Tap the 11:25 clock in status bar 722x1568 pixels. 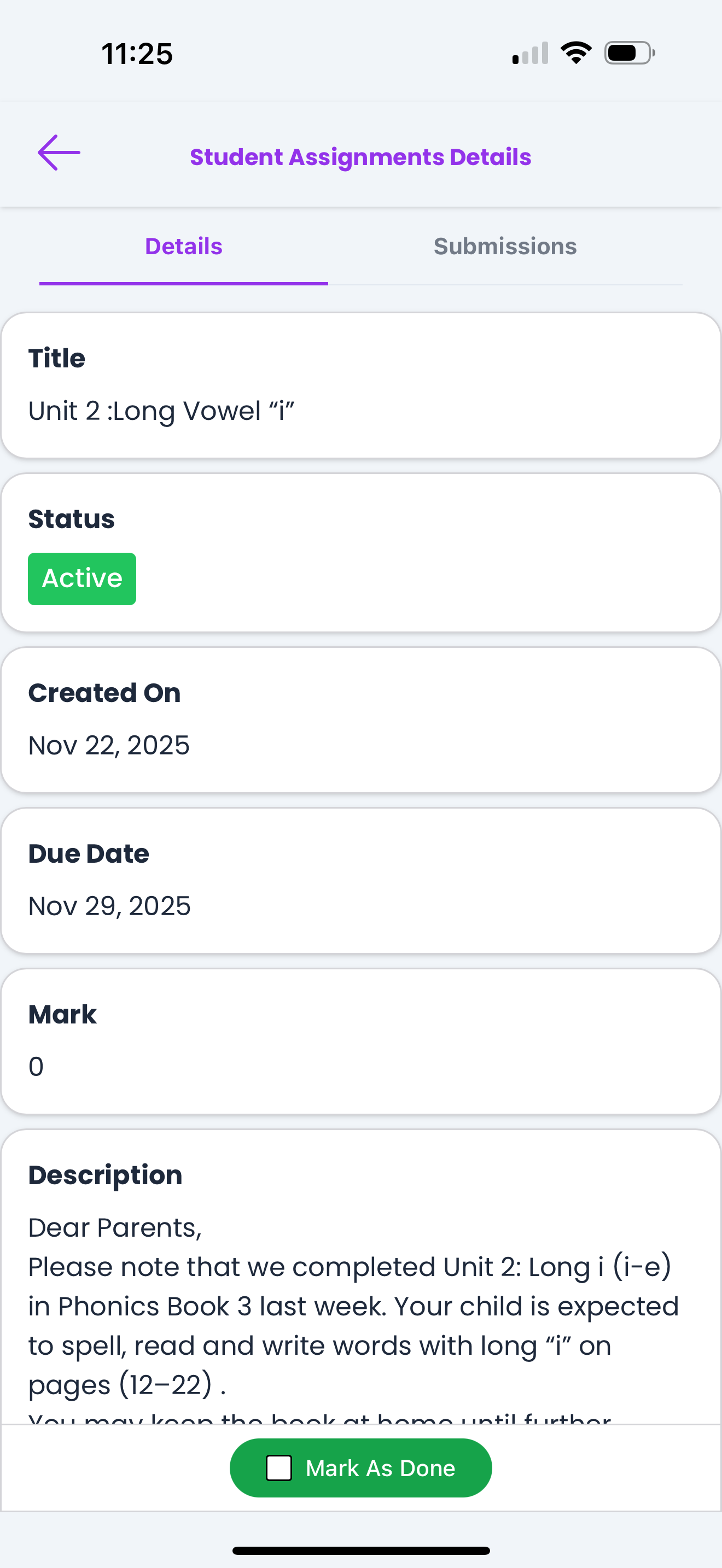pyautogui.click(x=137, y=54)
